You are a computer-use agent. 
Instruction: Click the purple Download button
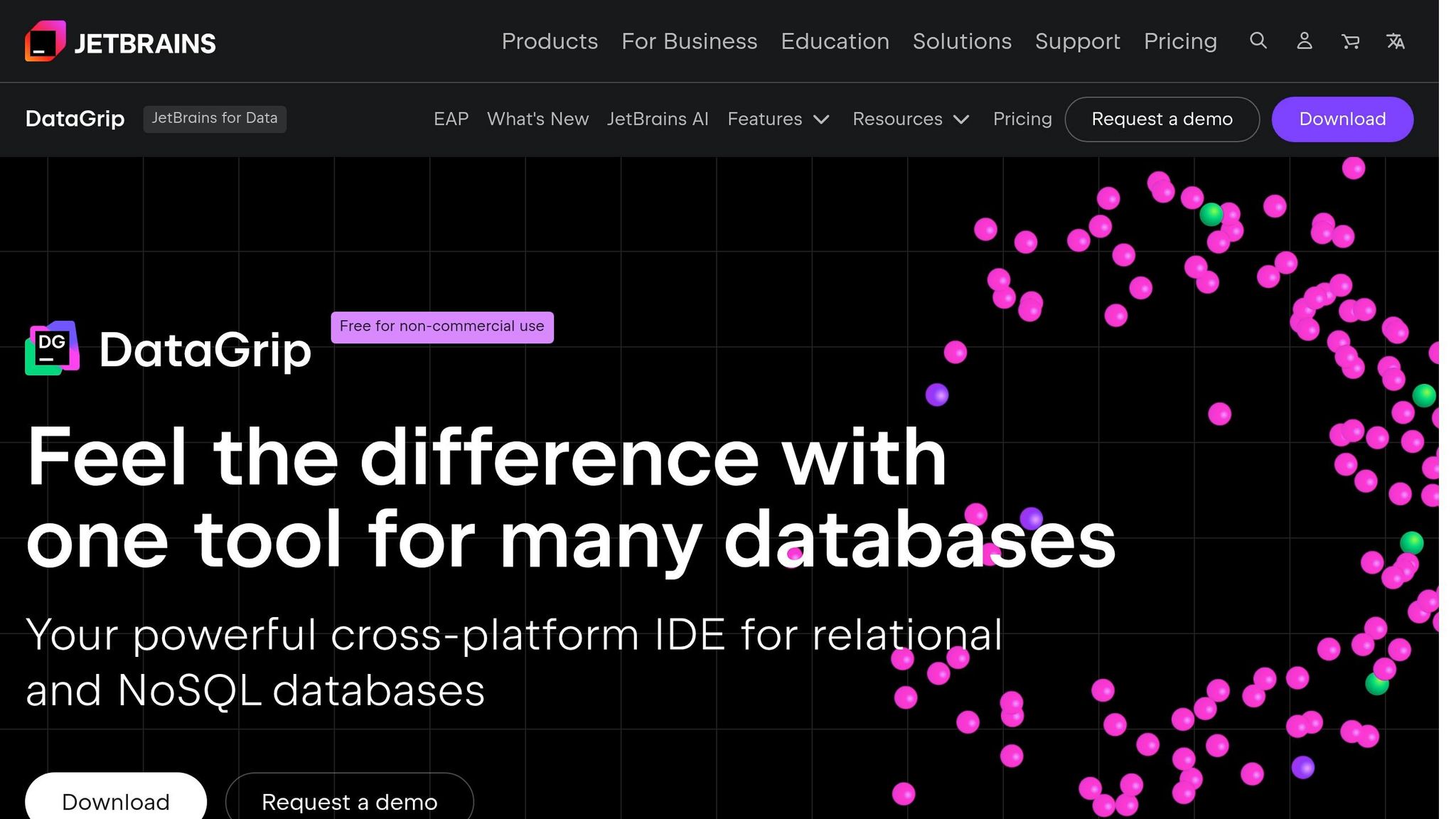[x=1342, y=119]
